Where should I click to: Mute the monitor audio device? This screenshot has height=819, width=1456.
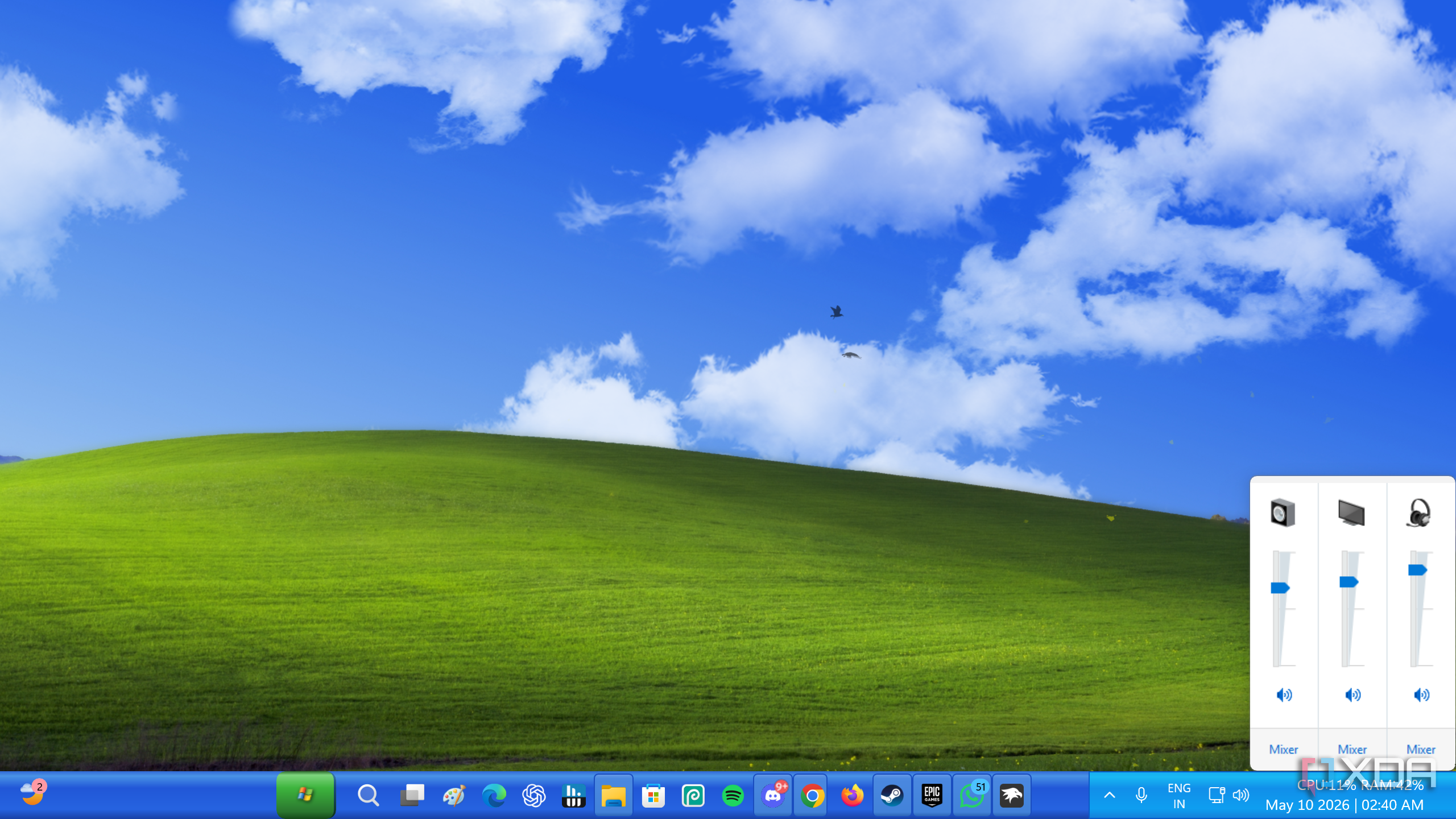click(1352, 694)
